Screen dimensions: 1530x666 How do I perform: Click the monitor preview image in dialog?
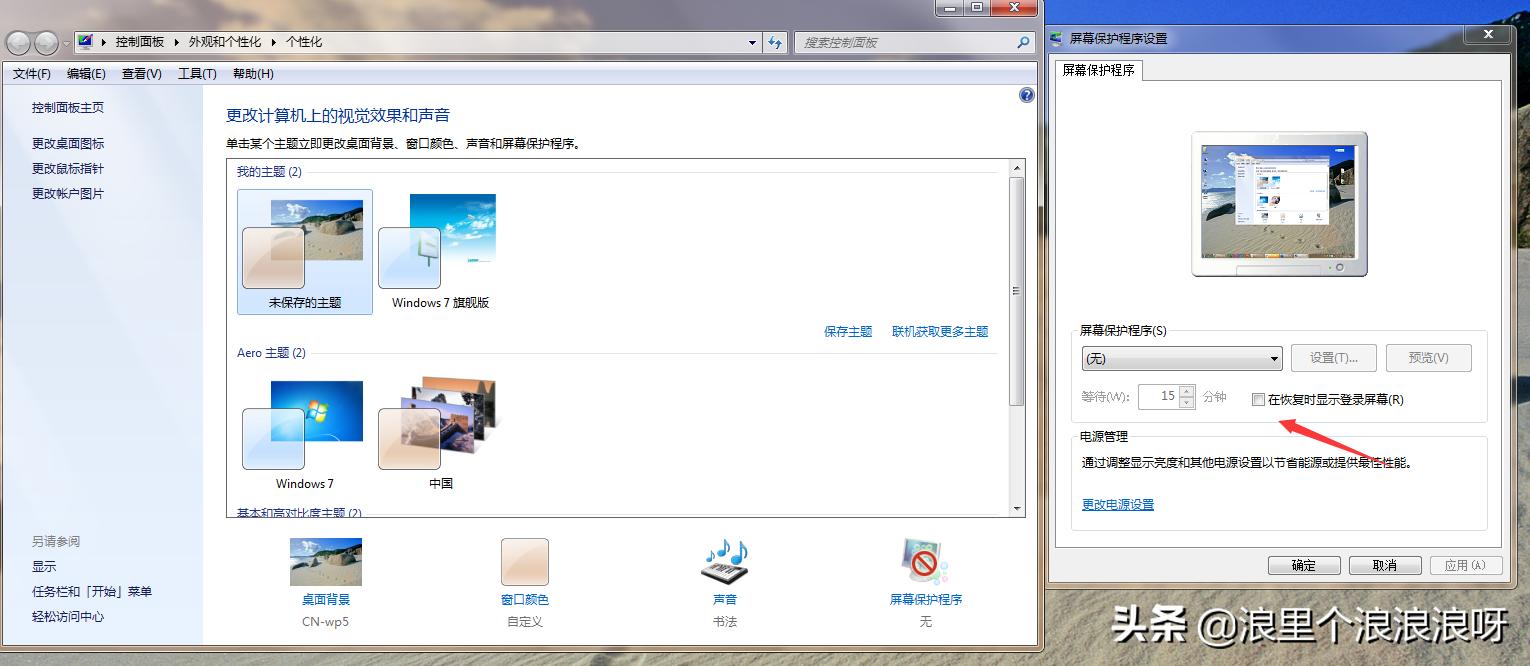[1279, 204]
